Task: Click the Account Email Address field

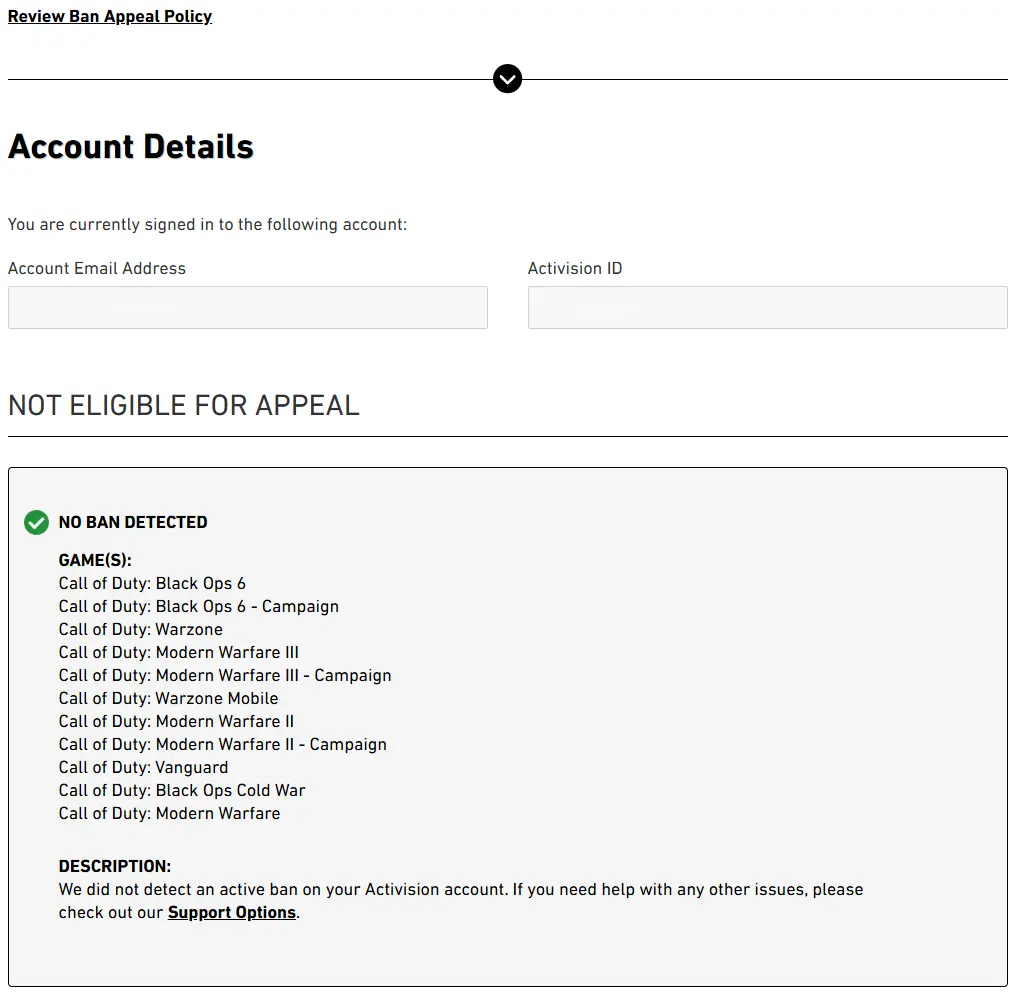Action: [x=248, y=308]
